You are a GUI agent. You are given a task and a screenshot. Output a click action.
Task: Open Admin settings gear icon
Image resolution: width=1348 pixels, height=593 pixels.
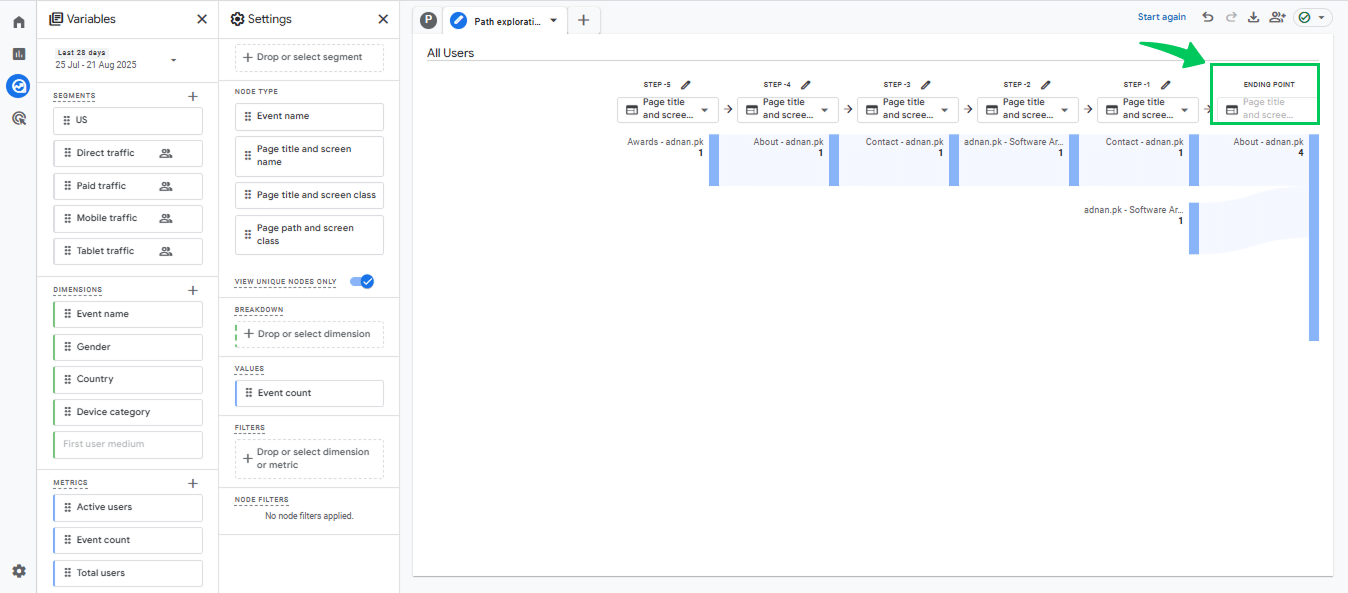point(19,571)
